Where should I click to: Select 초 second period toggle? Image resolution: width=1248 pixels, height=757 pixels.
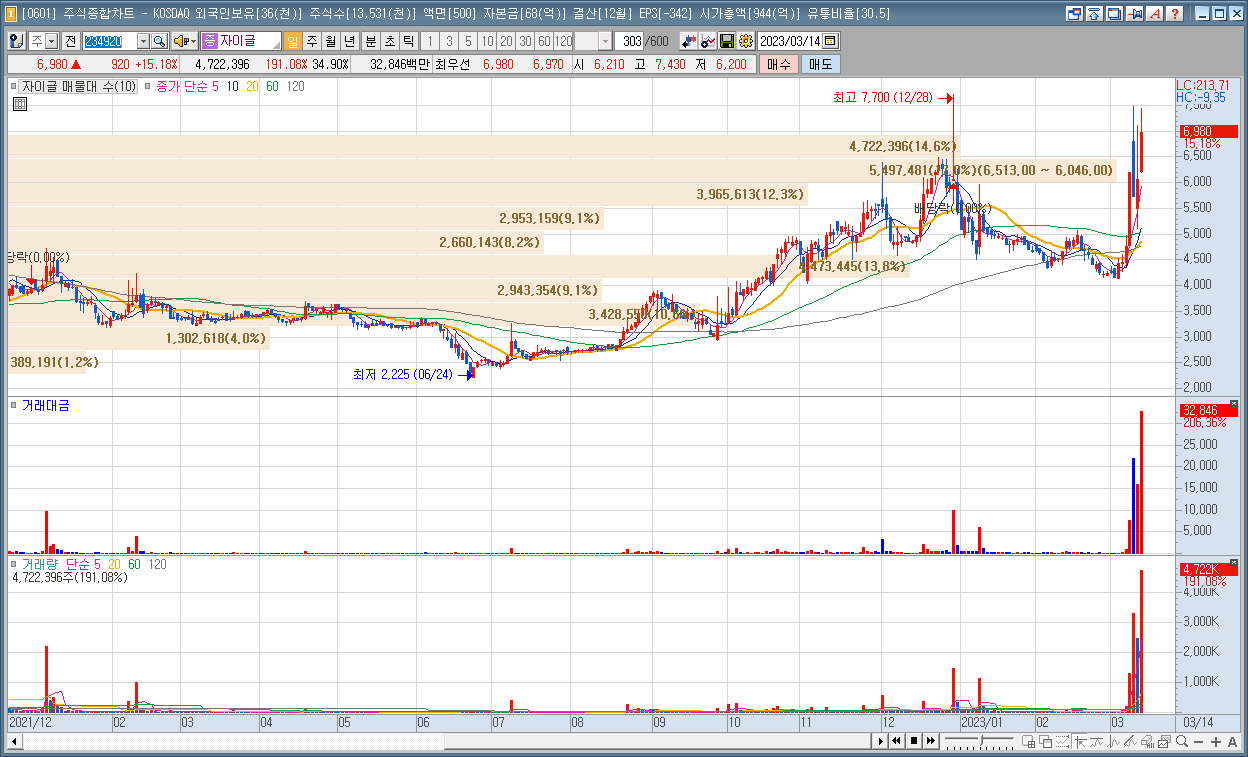tap(389, 41)
